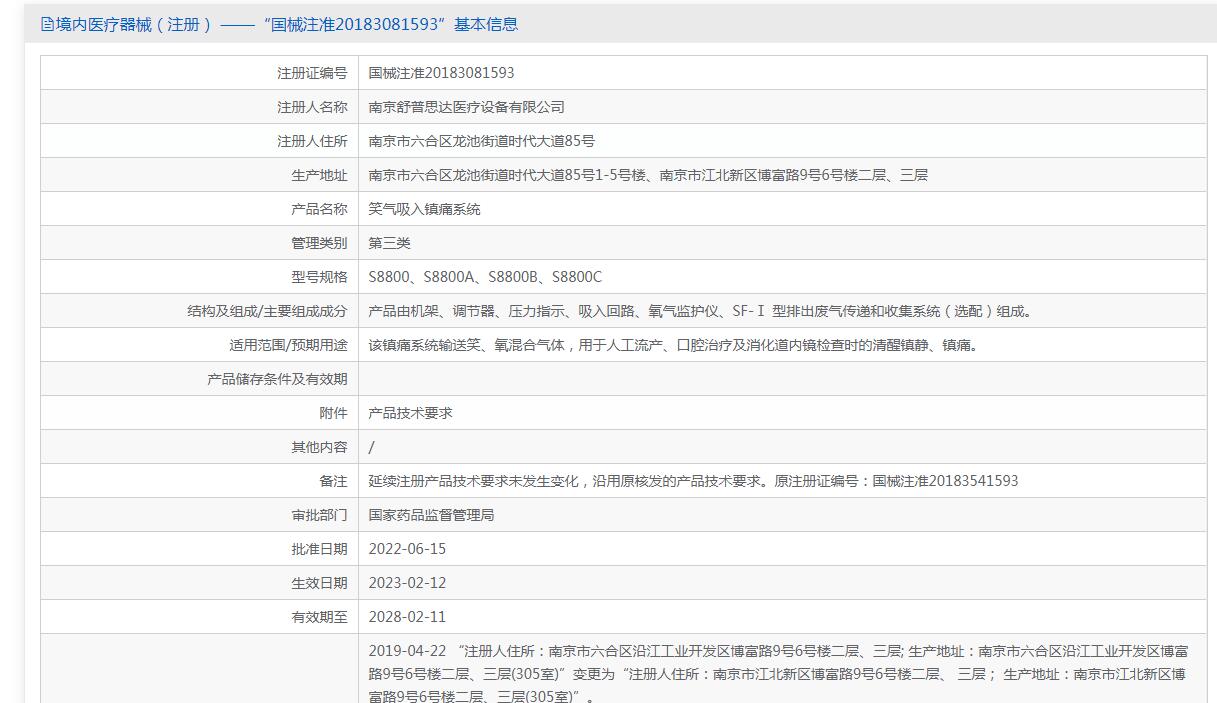This screenshot has height=703, width=1217.
Task: Select product name 笑气吸入镇痛系统
Action: [424, 209]
